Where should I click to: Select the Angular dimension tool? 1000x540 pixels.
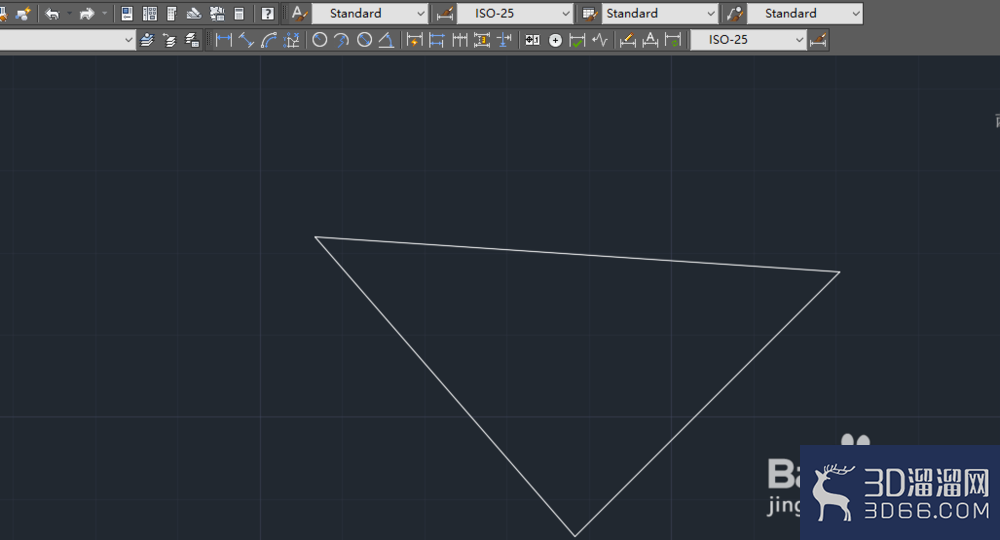pyautogui.click(x=386, y=40)
